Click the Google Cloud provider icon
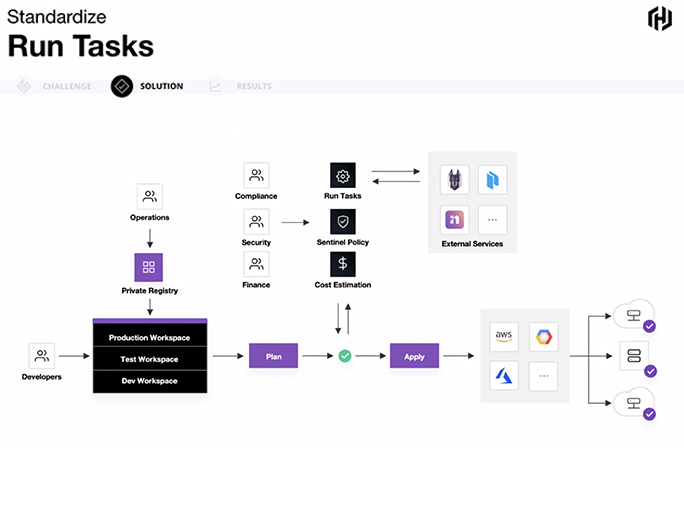Image resolution: width=684 pixels, height=513 pixels. click(544, 337)
